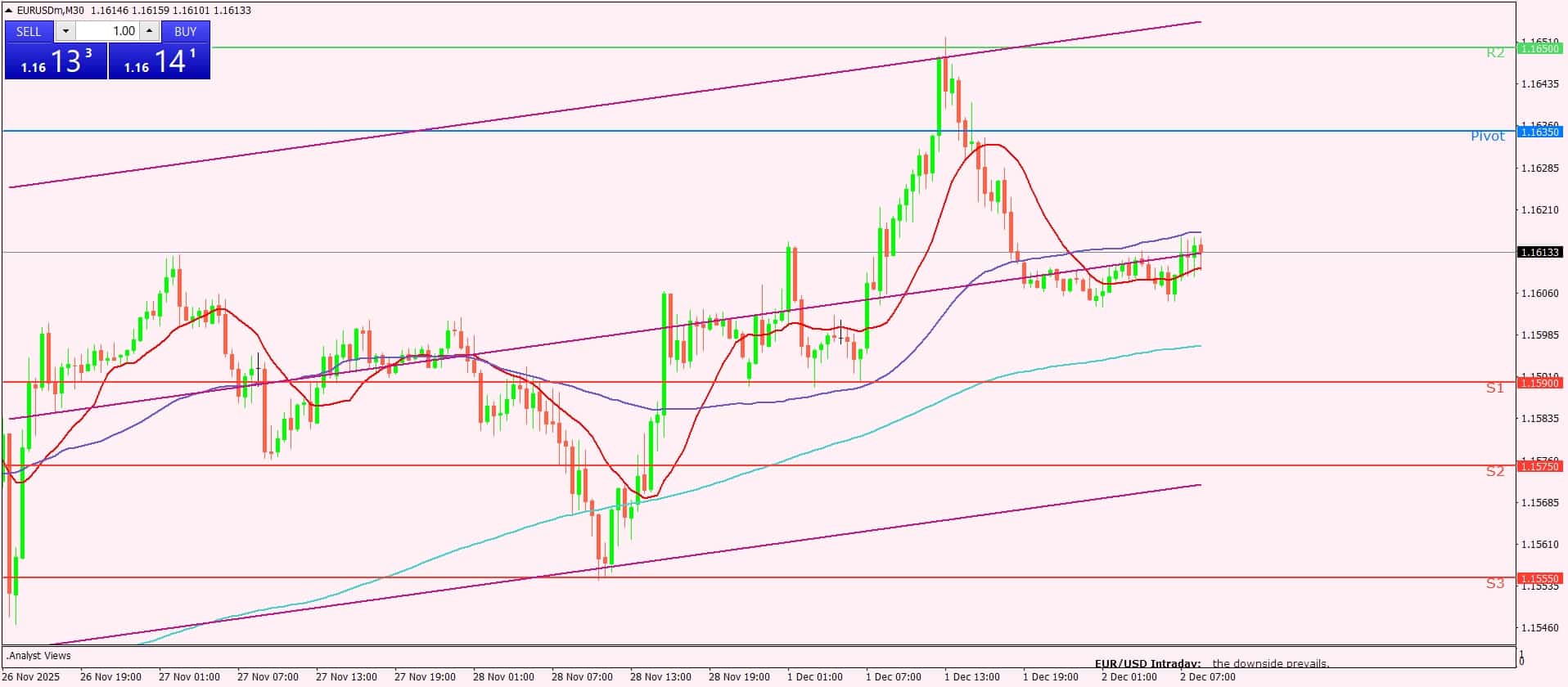Image resolution: width=1568 pixels, height=687 pixels.
Task: Collapse the one-click trading panel triangle
Action: (9, 11)
